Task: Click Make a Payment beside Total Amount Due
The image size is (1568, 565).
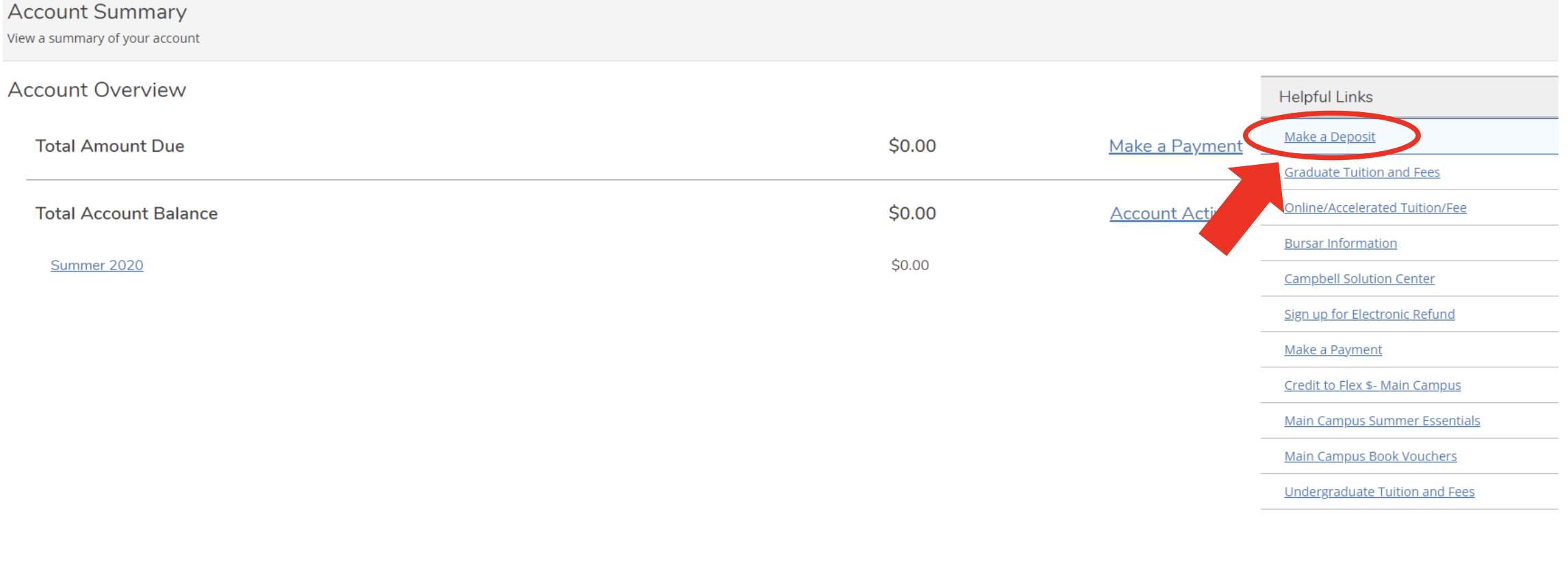Action: pos(1175,146)
